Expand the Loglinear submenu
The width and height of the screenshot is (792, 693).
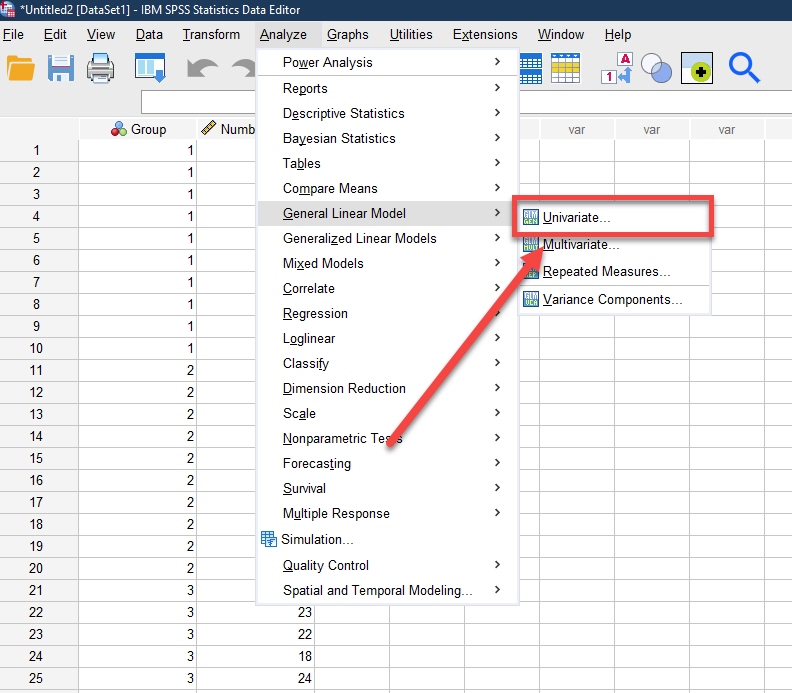pyautogui.click(x=388, y=338)
